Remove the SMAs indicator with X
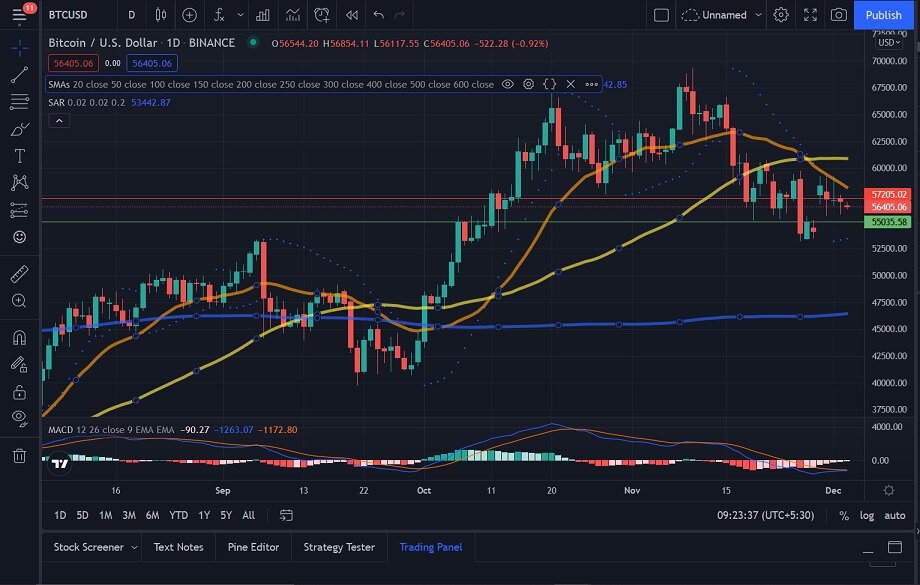The width and height of the screenshot is (920, 585). (x=570, y=84)
